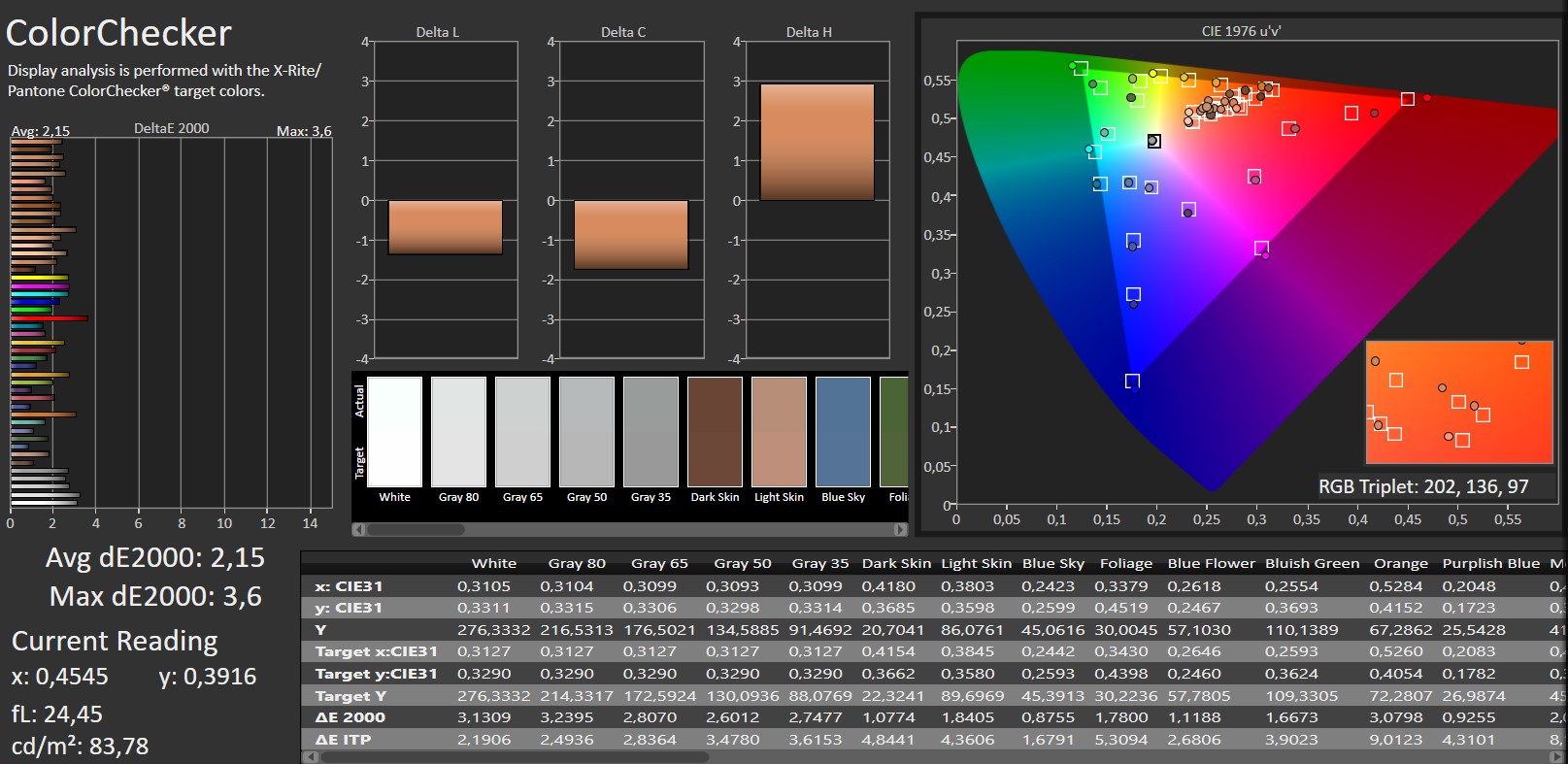Click the Gray 80 ΔE 2000 value '3,2395'
Image resolution: width=1568 pixels, height=764 pixels.
coord(566,717)
